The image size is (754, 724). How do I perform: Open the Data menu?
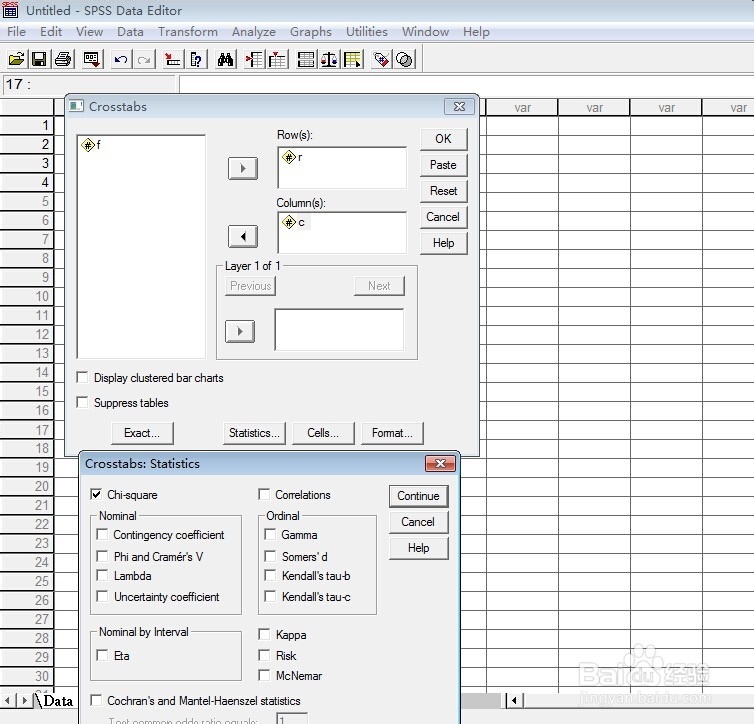click(130, 32)
